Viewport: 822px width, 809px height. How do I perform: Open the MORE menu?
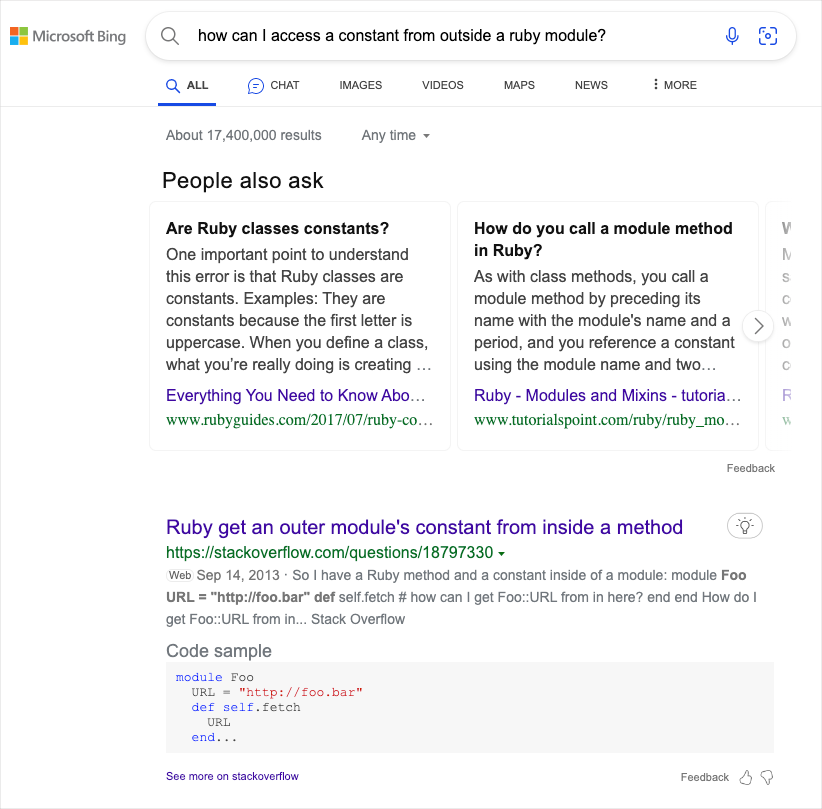(674, 85)
